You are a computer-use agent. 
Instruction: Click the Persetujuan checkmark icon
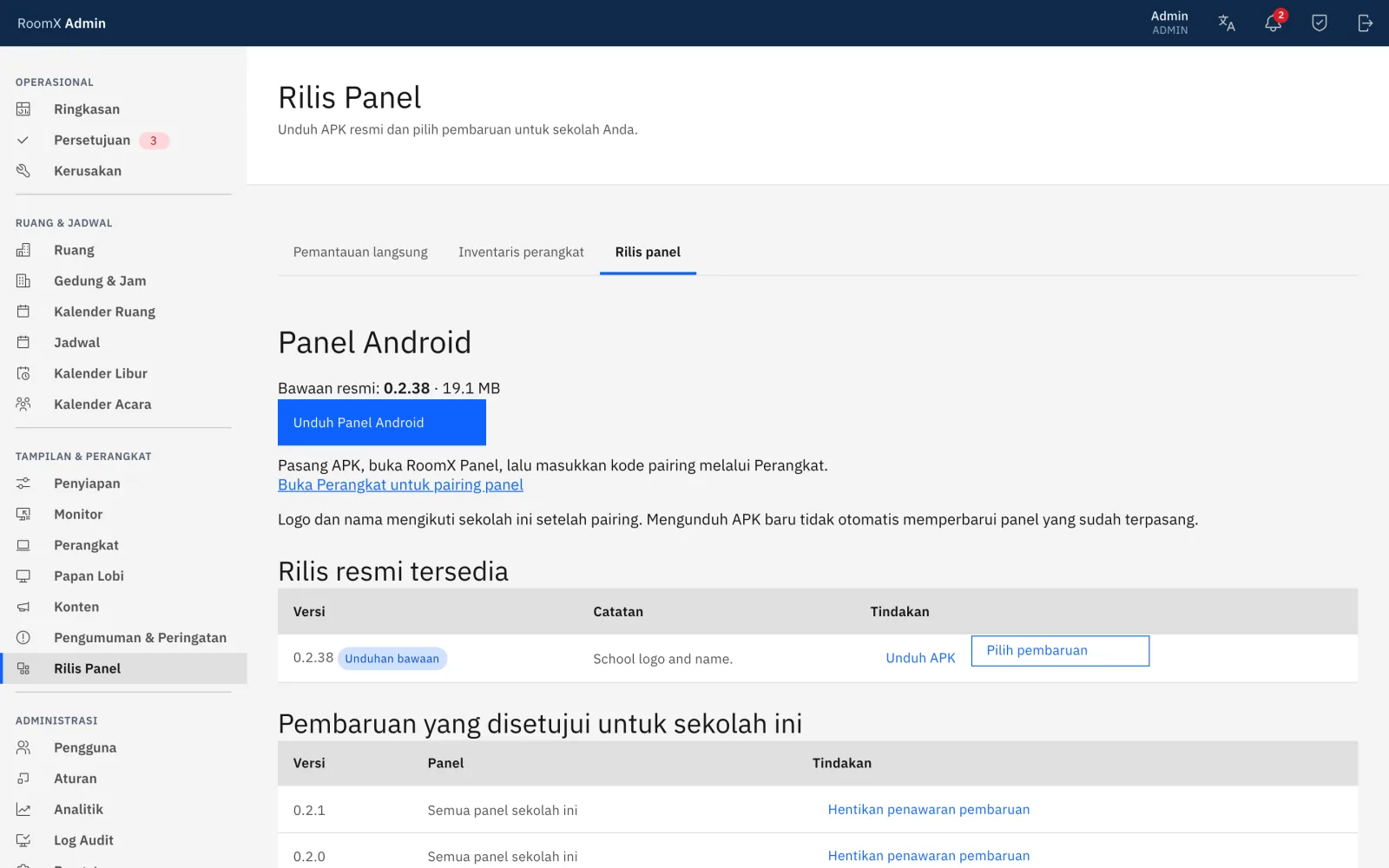coord(23,140)
